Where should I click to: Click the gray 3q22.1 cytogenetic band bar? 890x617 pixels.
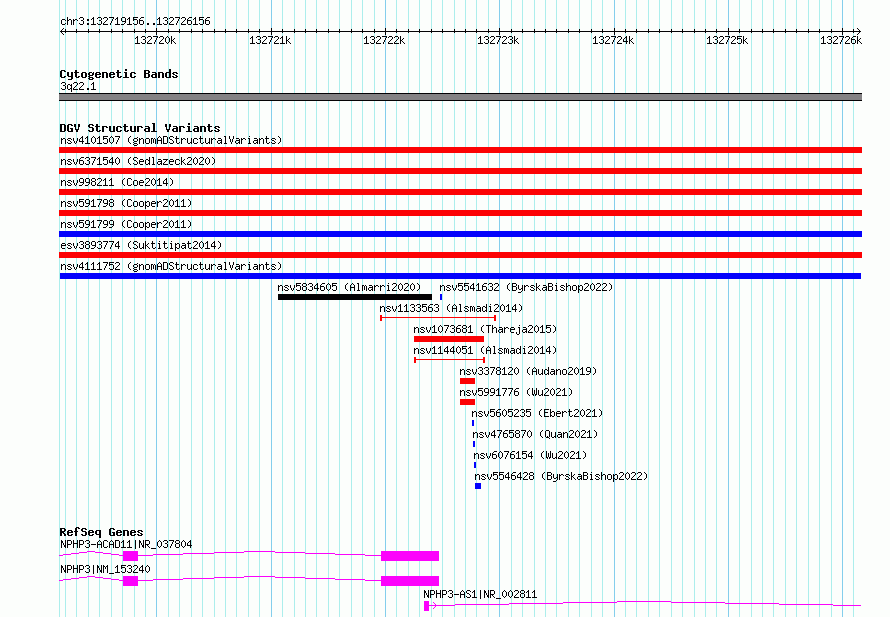coord(460,97)
